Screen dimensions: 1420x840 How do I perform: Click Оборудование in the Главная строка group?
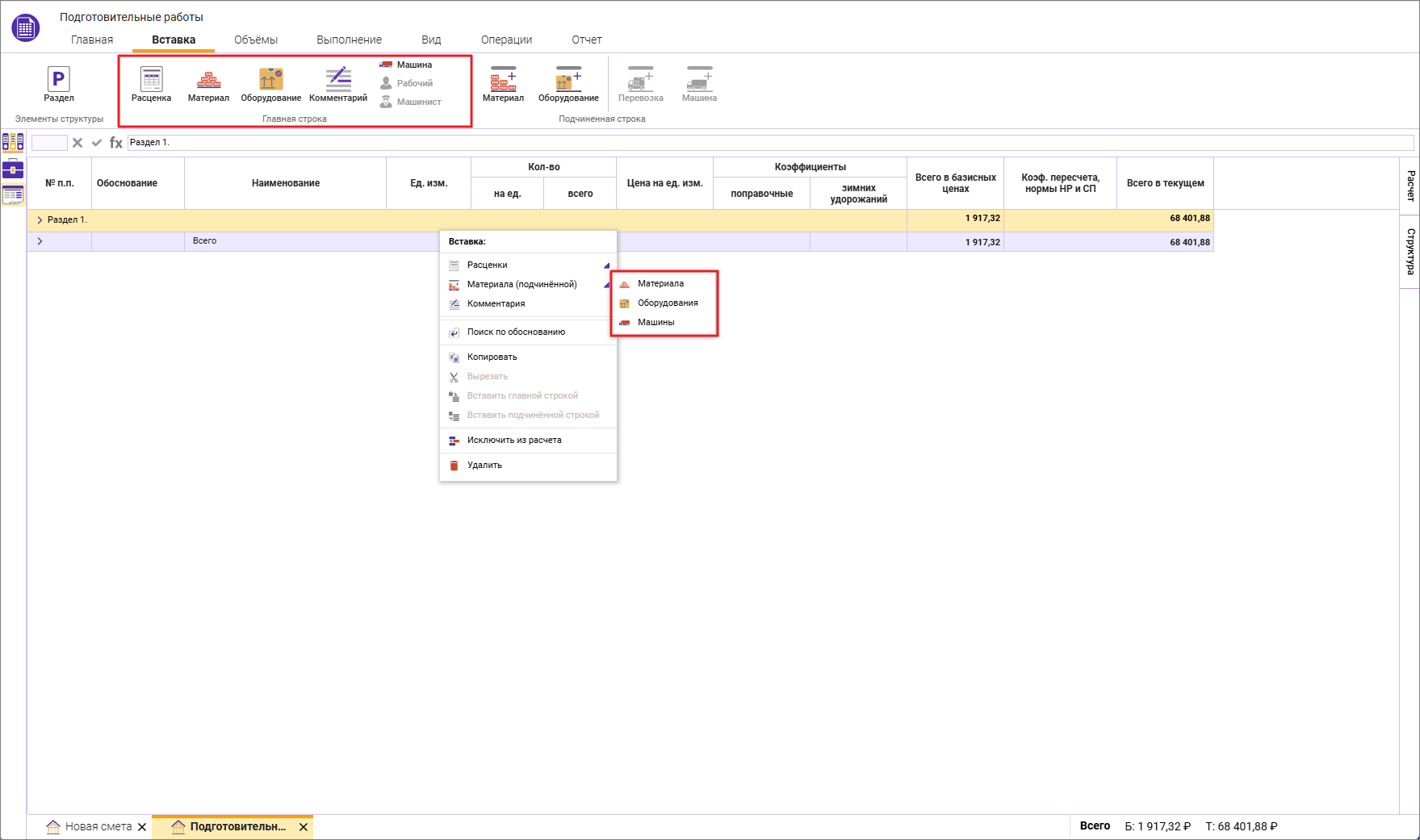270,84
